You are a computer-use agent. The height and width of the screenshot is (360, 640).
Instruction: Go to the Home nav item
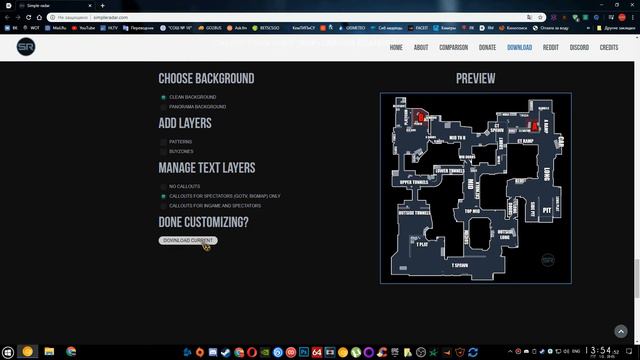point(396,47)
